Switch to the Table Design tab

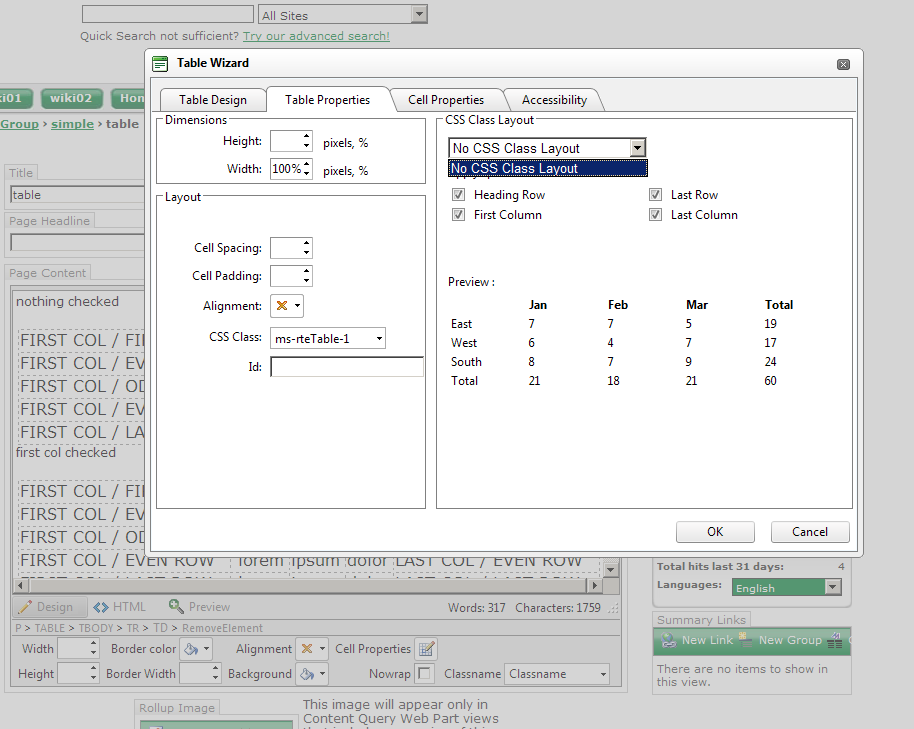point(212,100)
